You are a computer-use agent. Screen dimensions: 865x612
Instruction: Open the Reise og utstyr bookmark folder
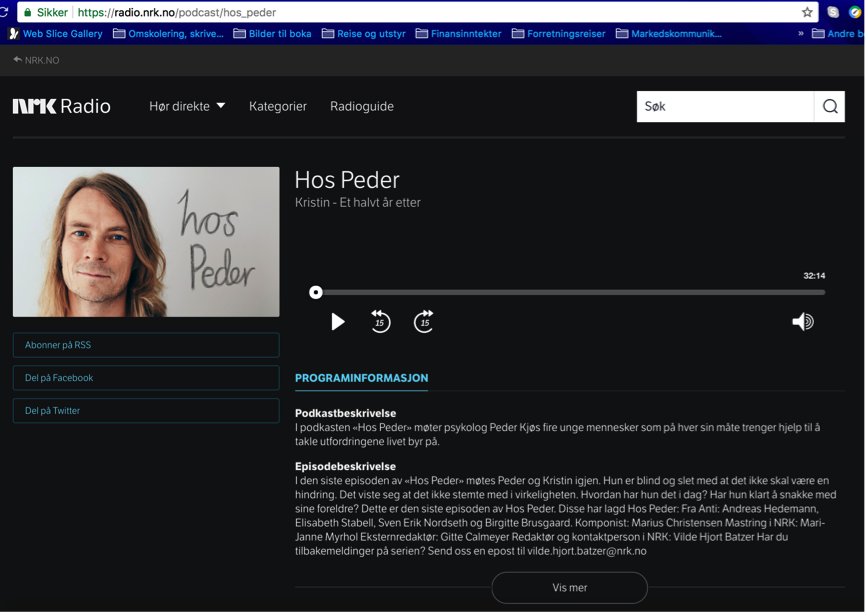[364, 34]
